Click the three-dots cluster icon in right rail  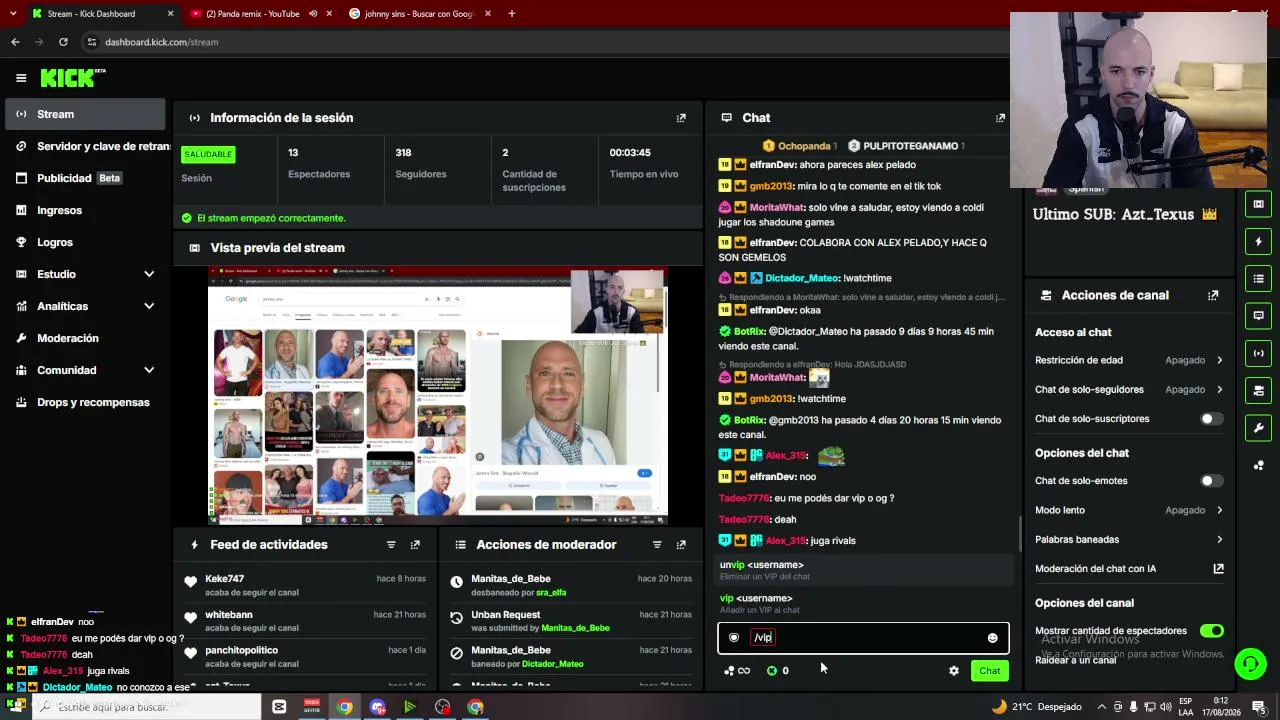click(1258, 465)
